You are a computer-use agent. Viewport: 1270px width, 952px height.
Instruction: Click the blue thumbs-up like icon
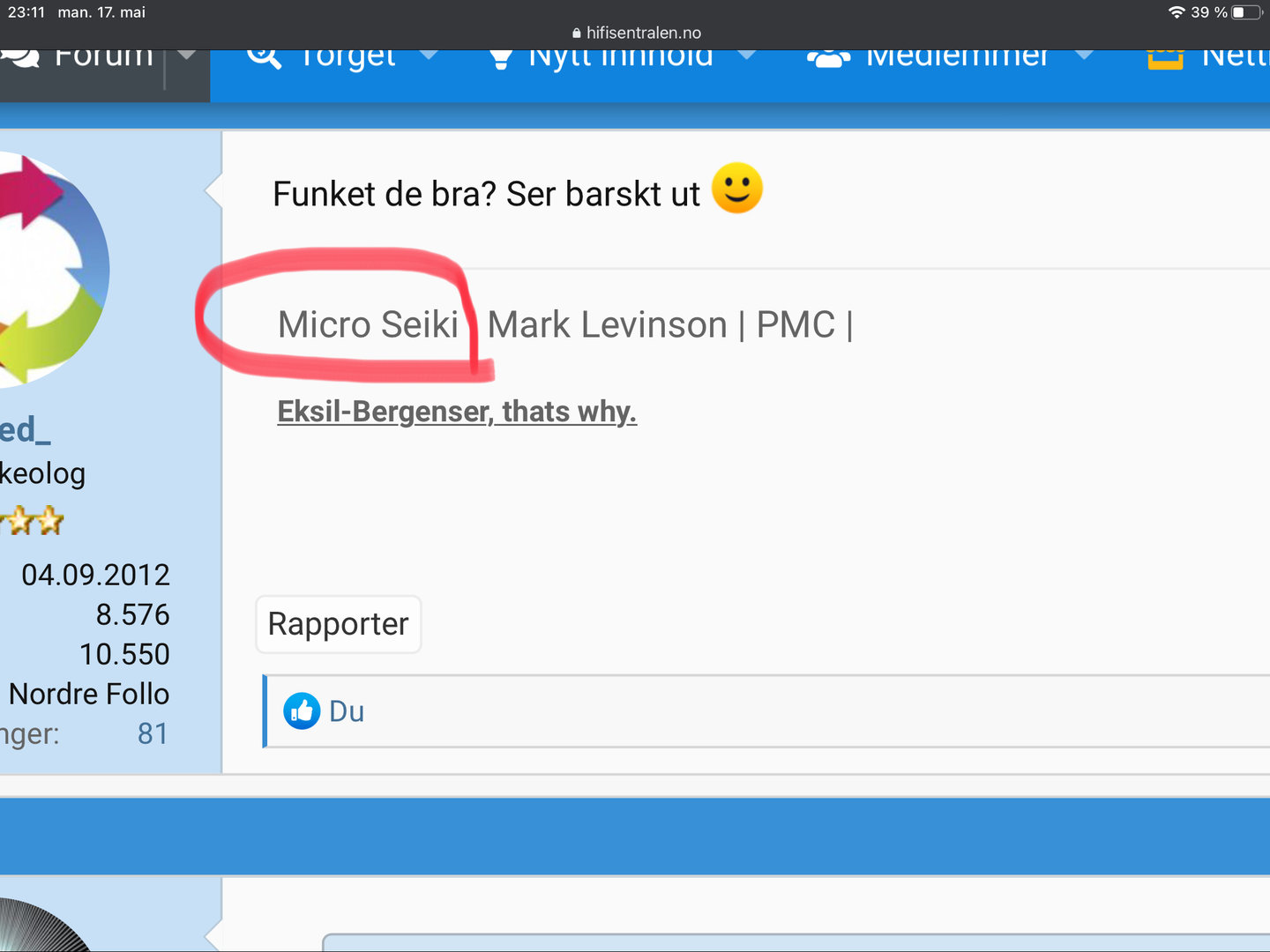click(302, 710)
